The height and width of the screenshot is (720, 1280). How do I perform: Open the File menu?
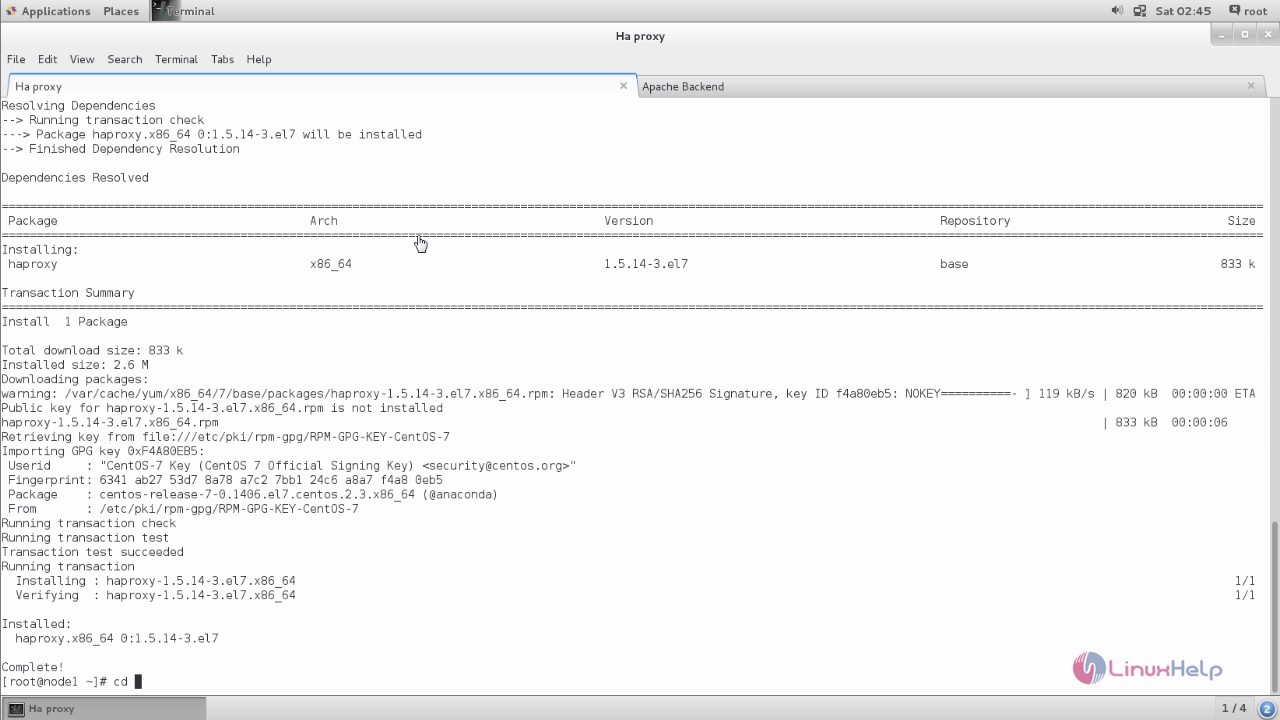click(x=16, y=59)
